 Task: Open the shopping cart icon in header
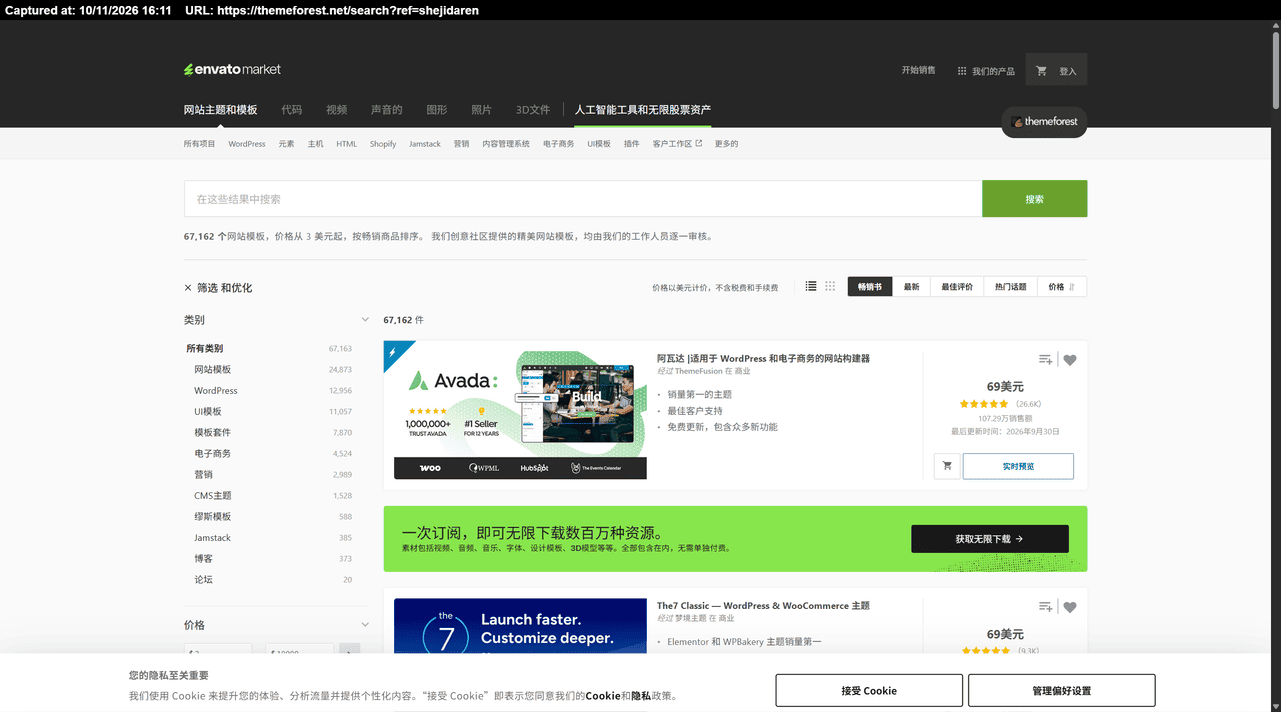click(x=1041, y=71)
